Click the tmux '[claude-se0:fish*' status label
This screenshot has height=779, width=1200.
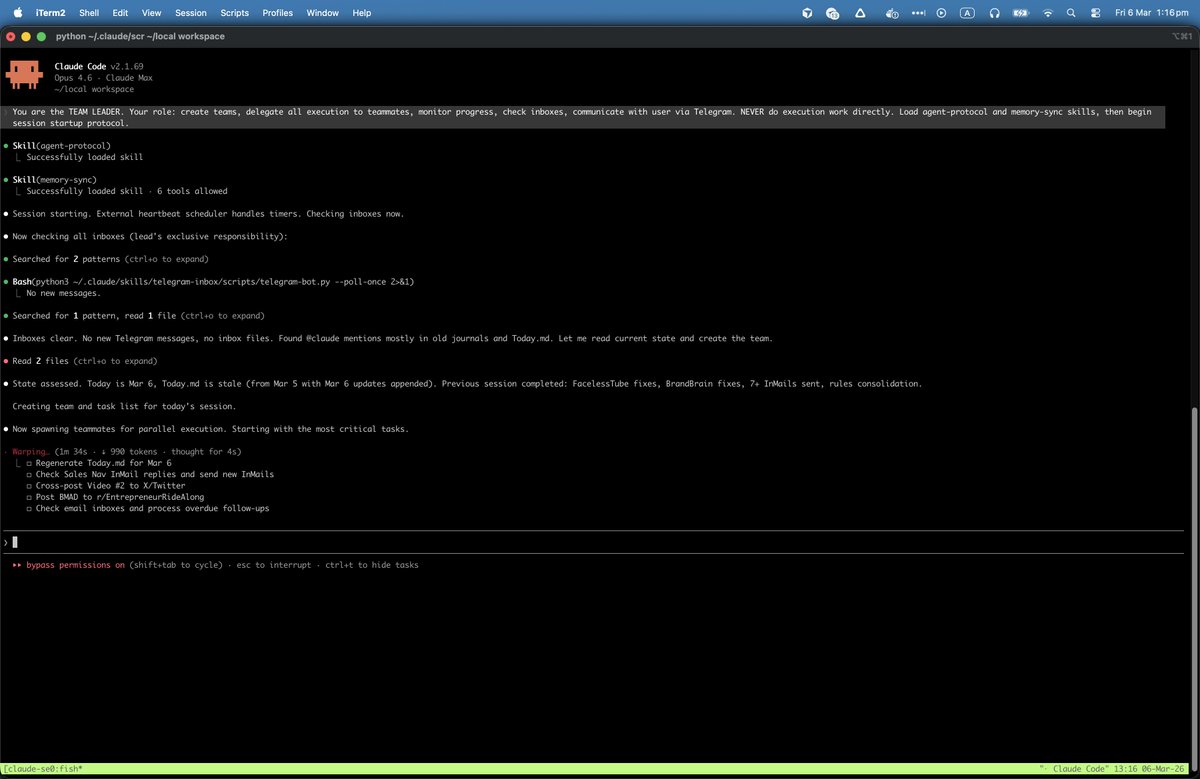(x=43, y=769)
